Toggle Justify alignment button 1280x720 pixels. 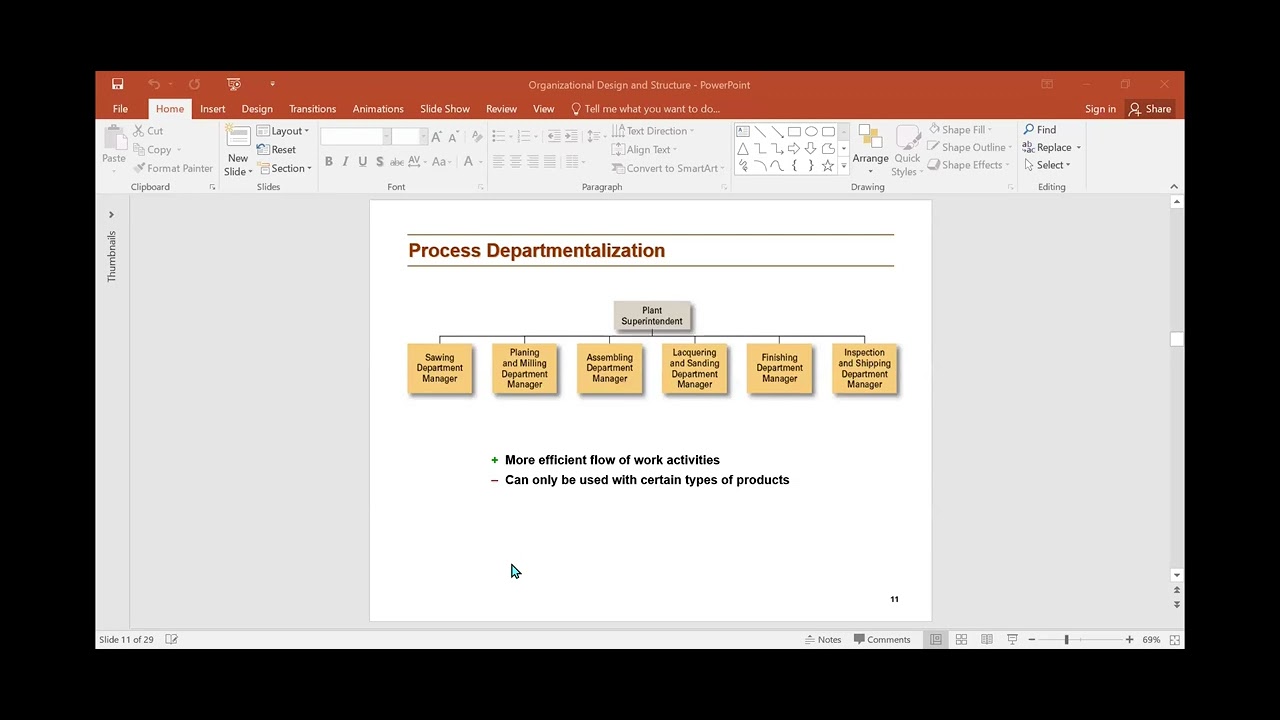pyautogui.click(x=550, y=162)
